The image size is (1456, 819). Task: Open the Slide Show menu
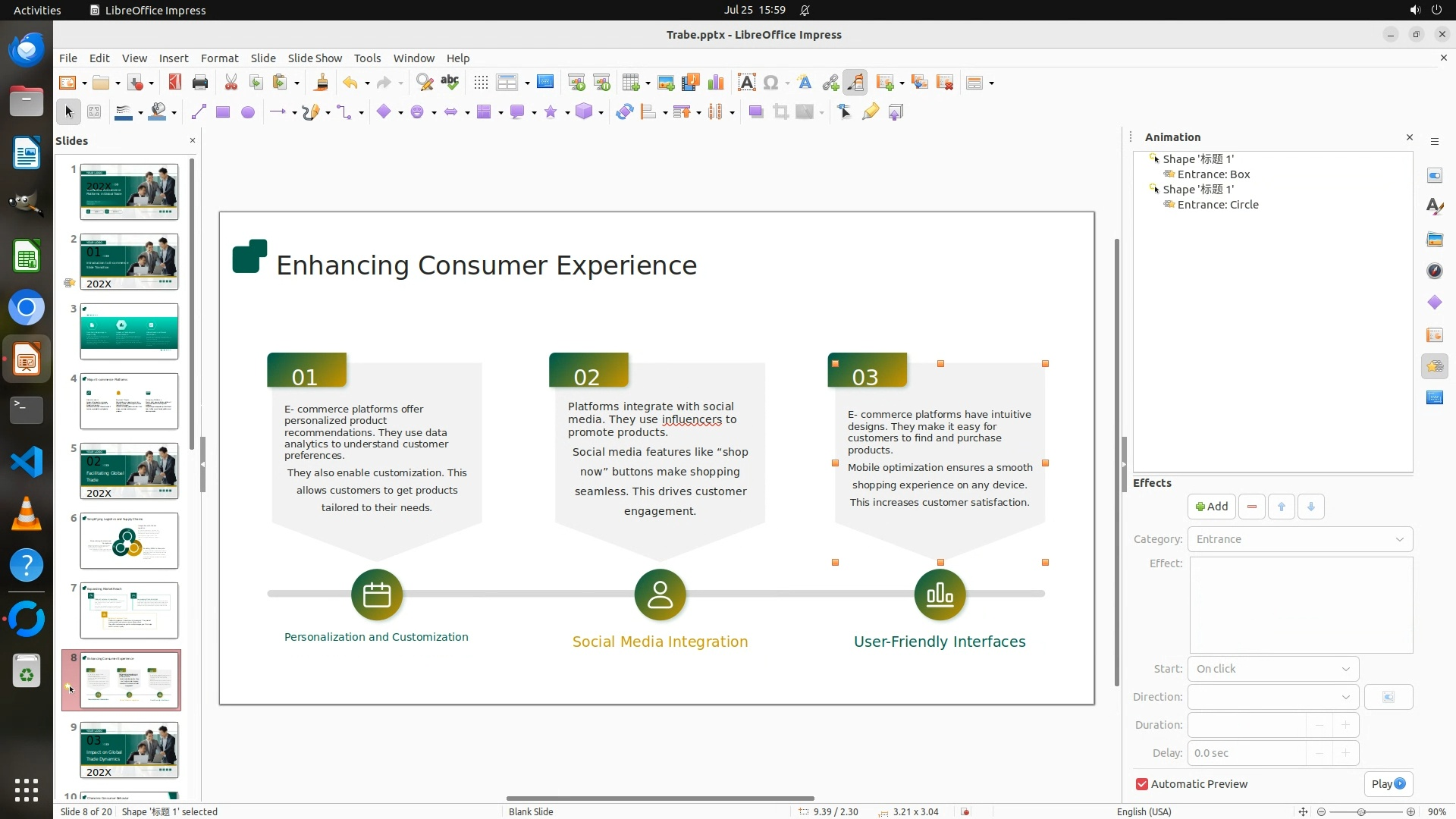pyautogui.click(x=315, y=58)
